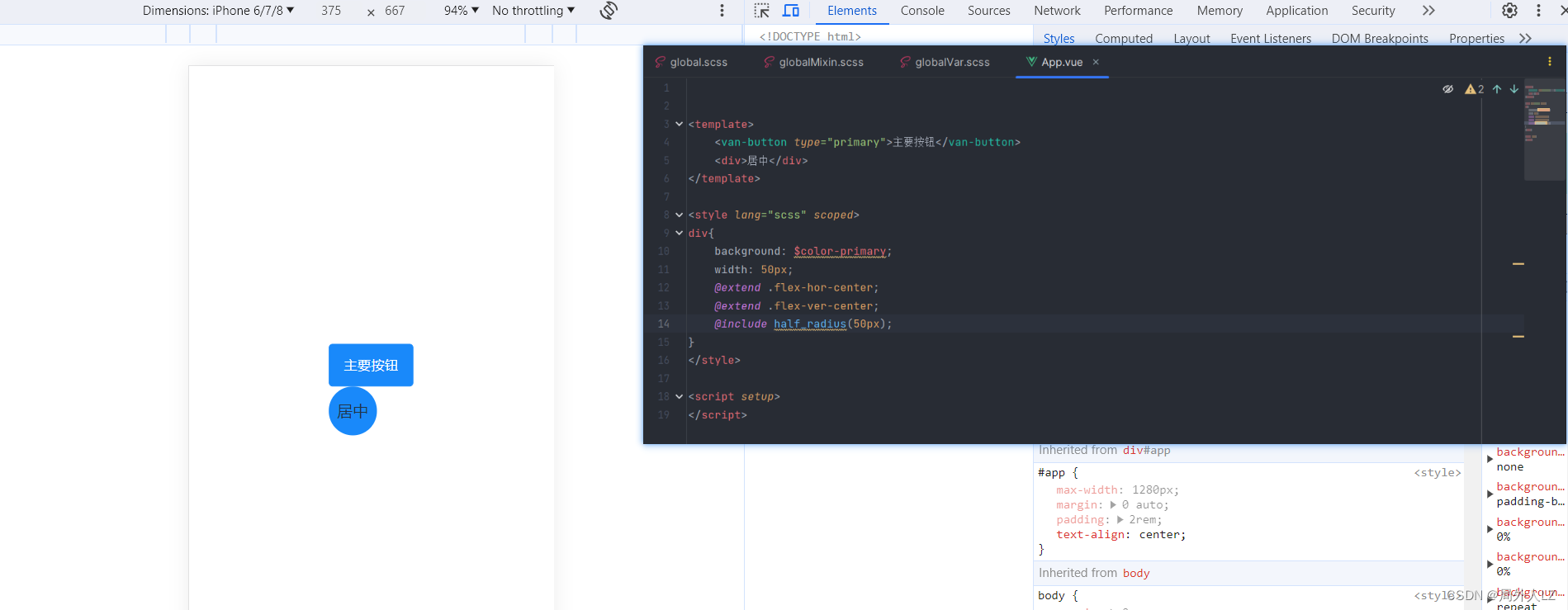Select the Styles sidebar tab

click(1059, 39)
